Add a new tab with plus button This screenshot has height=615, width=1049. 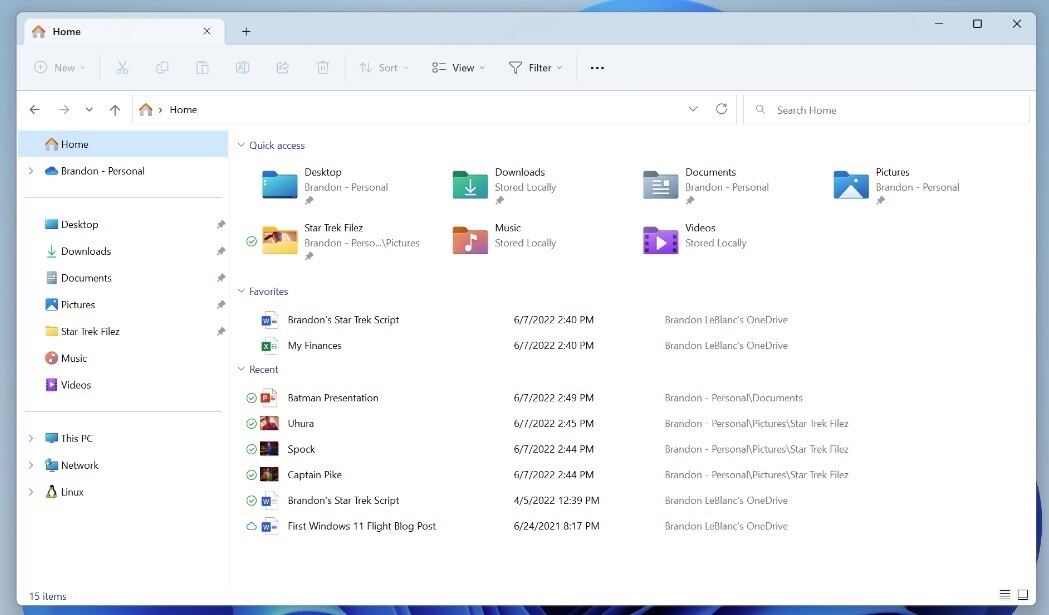[x=246, y=31]
